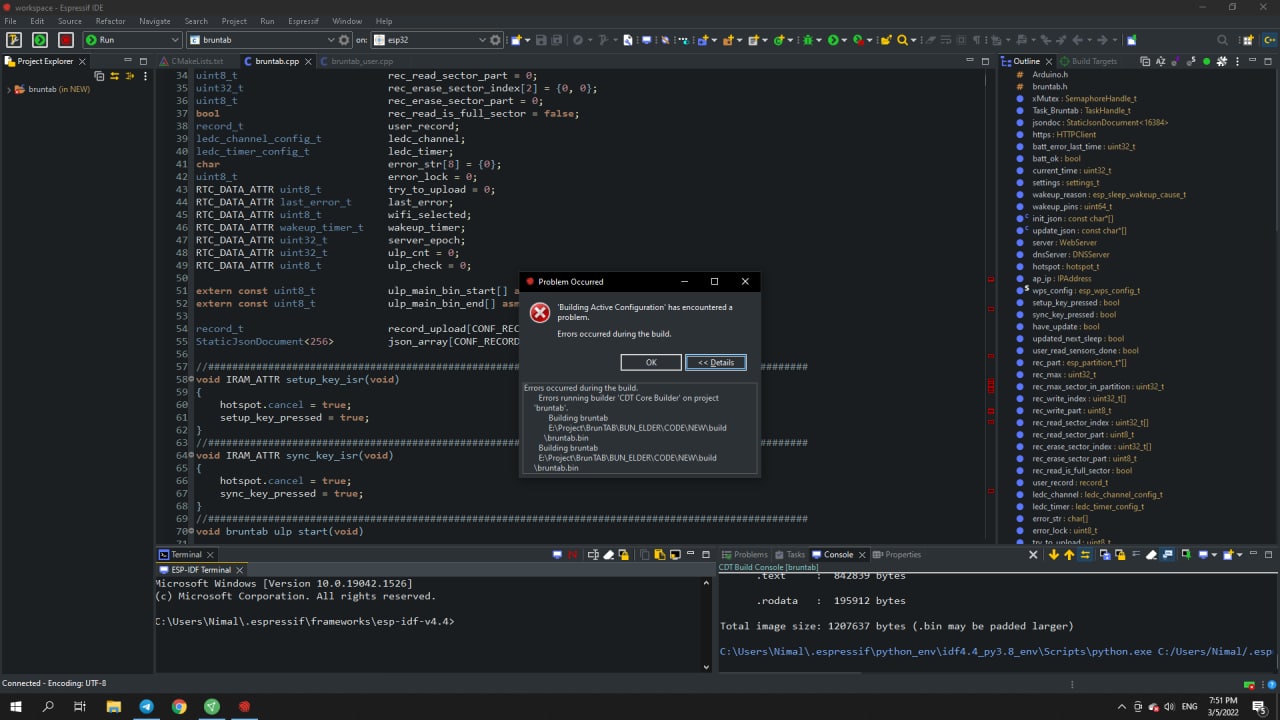This screenshot has width=1280, height=720.
Task: Open target settings gear next to esp32
Action: (495, 40)
